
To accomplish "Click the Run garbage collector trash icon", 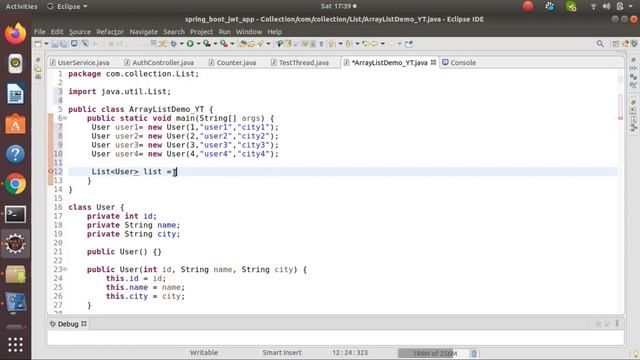I will pos(474,353).
